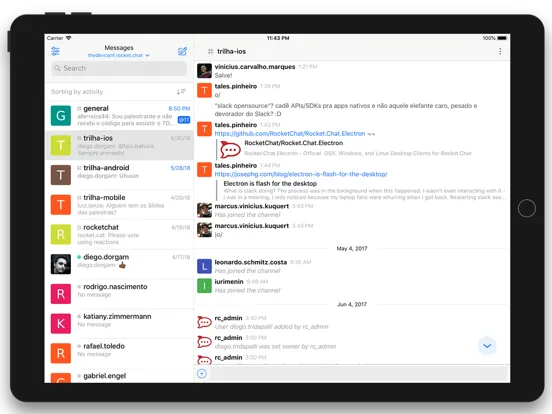The image size is (552, 414).
Task: Tap the channel hash icon beside trilha-ios title
Action: coord(211,51)
